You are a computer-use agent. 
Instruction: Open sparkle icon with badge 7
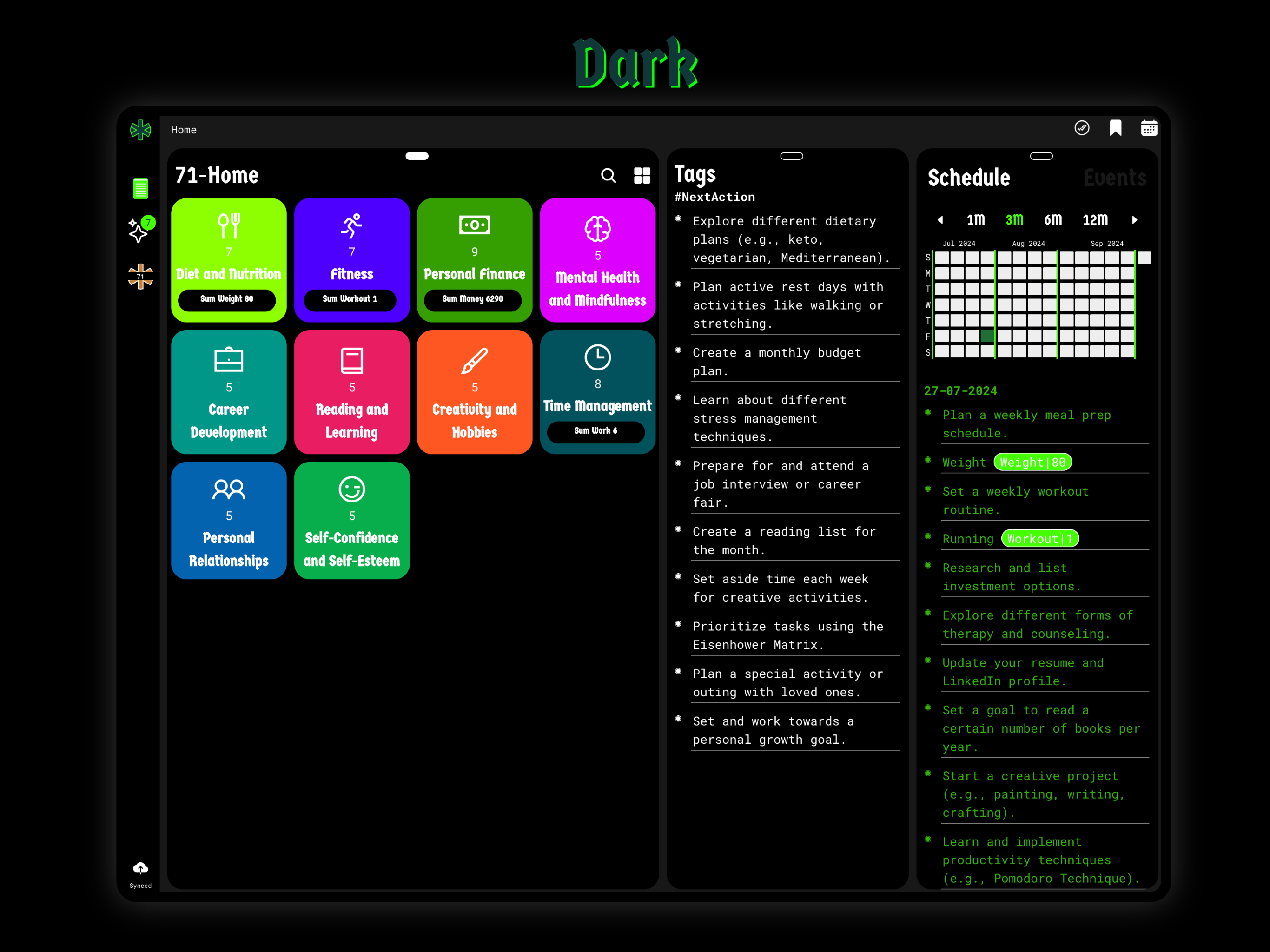(139, 231)
